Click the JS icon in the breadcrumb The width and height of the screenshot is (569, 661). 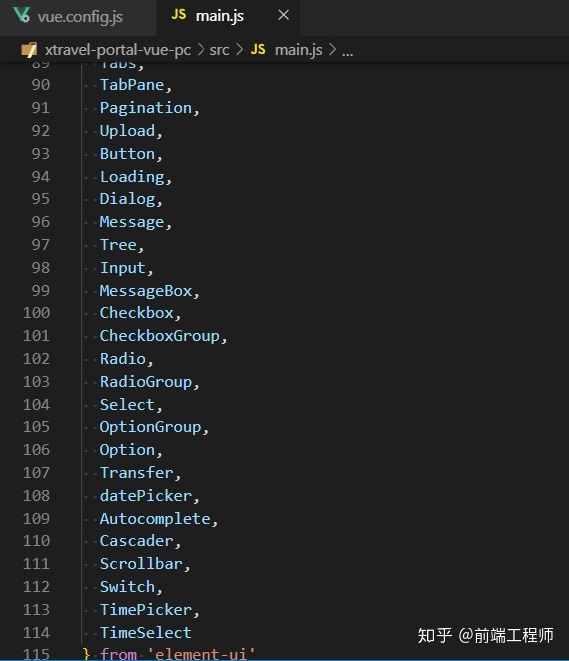click(258, 50)
